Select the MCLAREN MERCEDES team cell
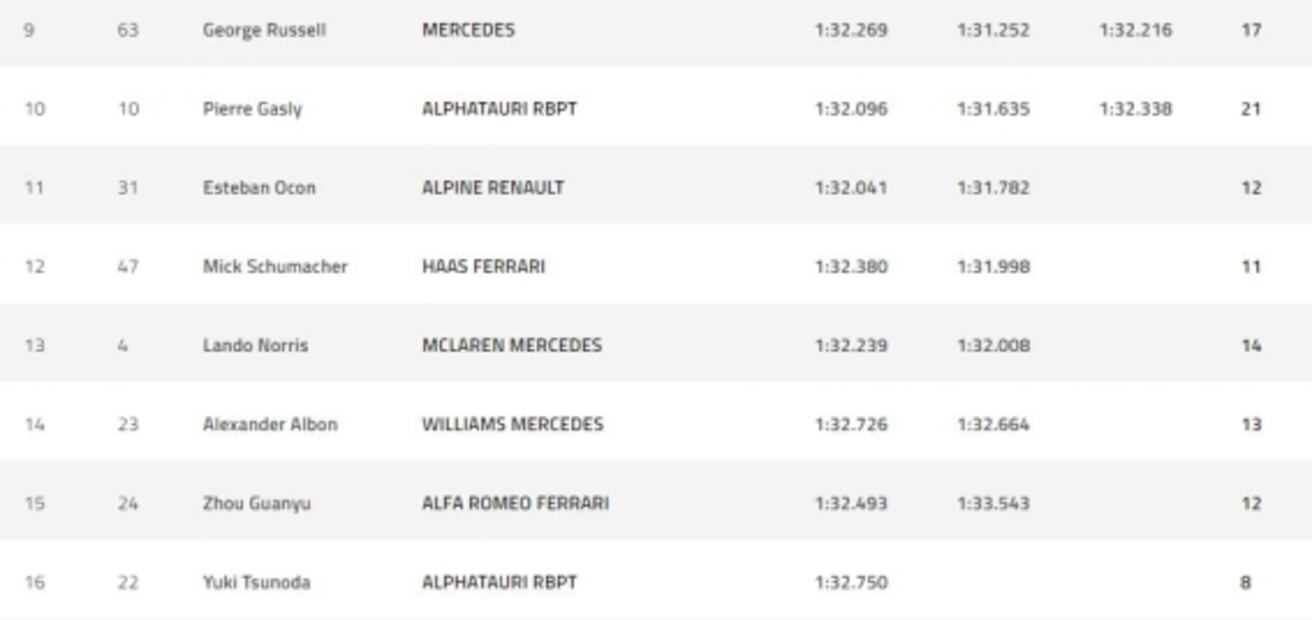The width and height of the screenshot is (1312, 620). tap(512, 346)
